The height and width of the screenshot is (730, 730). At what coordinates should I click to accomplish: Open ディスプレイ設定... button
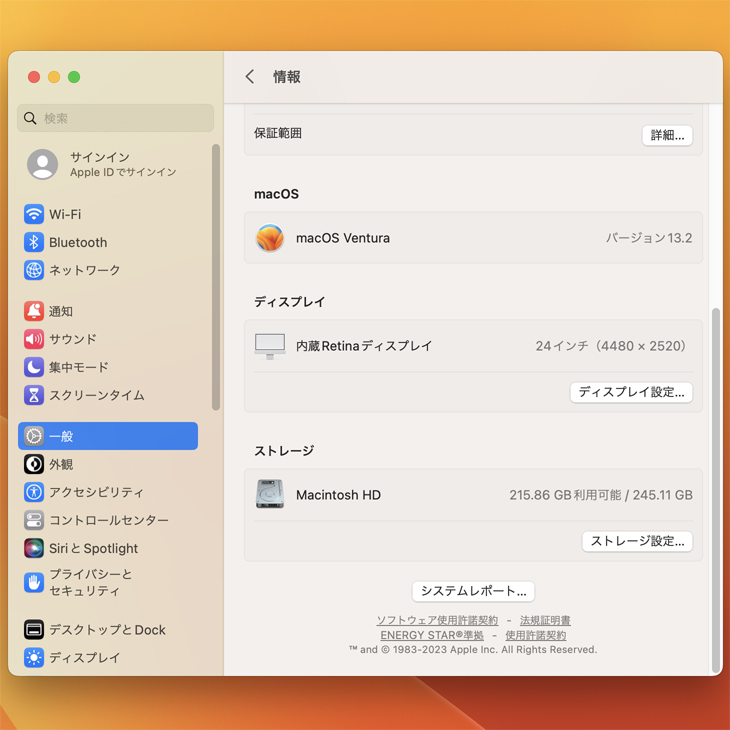(631, 392)
